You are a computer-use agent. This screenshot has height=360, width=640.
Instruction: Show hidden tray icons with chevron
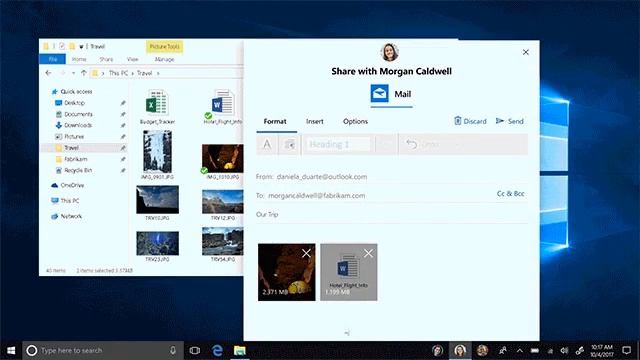point(520,350)
